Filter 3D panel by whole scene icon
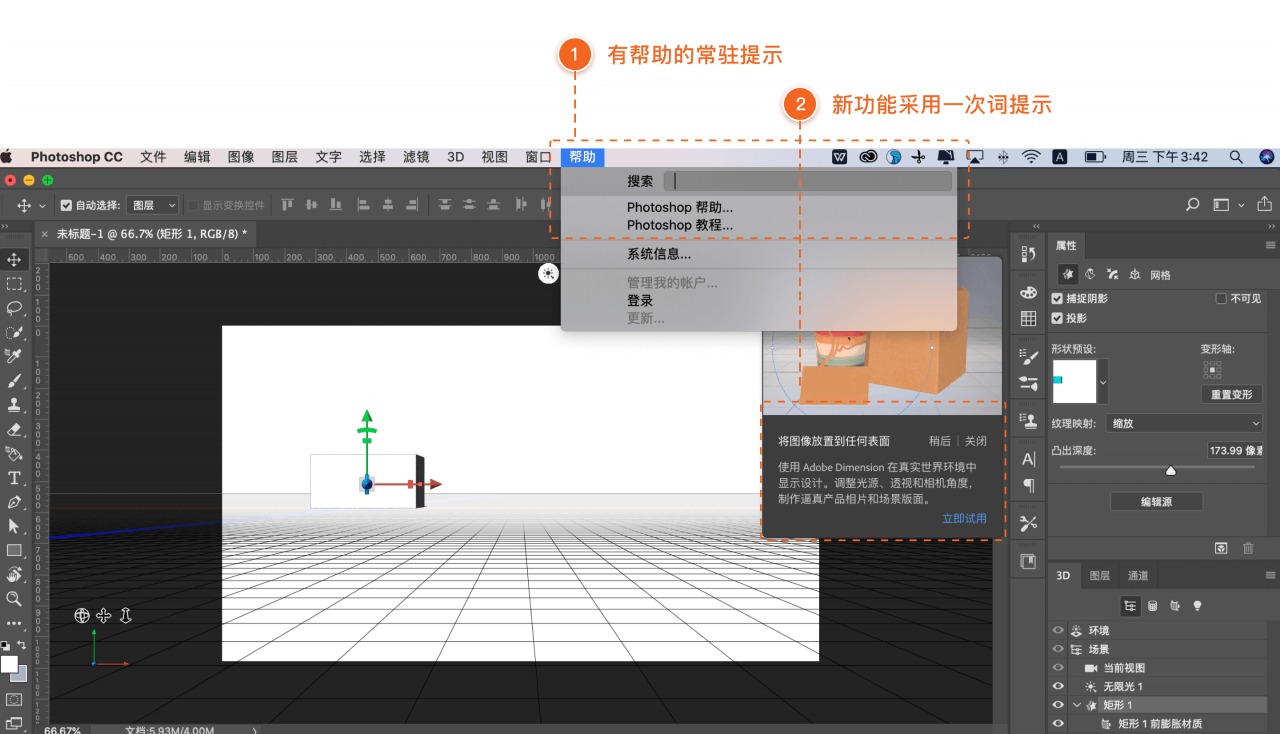The height and width of the screenshot is (734, 1280). [x=1130, y=606]
